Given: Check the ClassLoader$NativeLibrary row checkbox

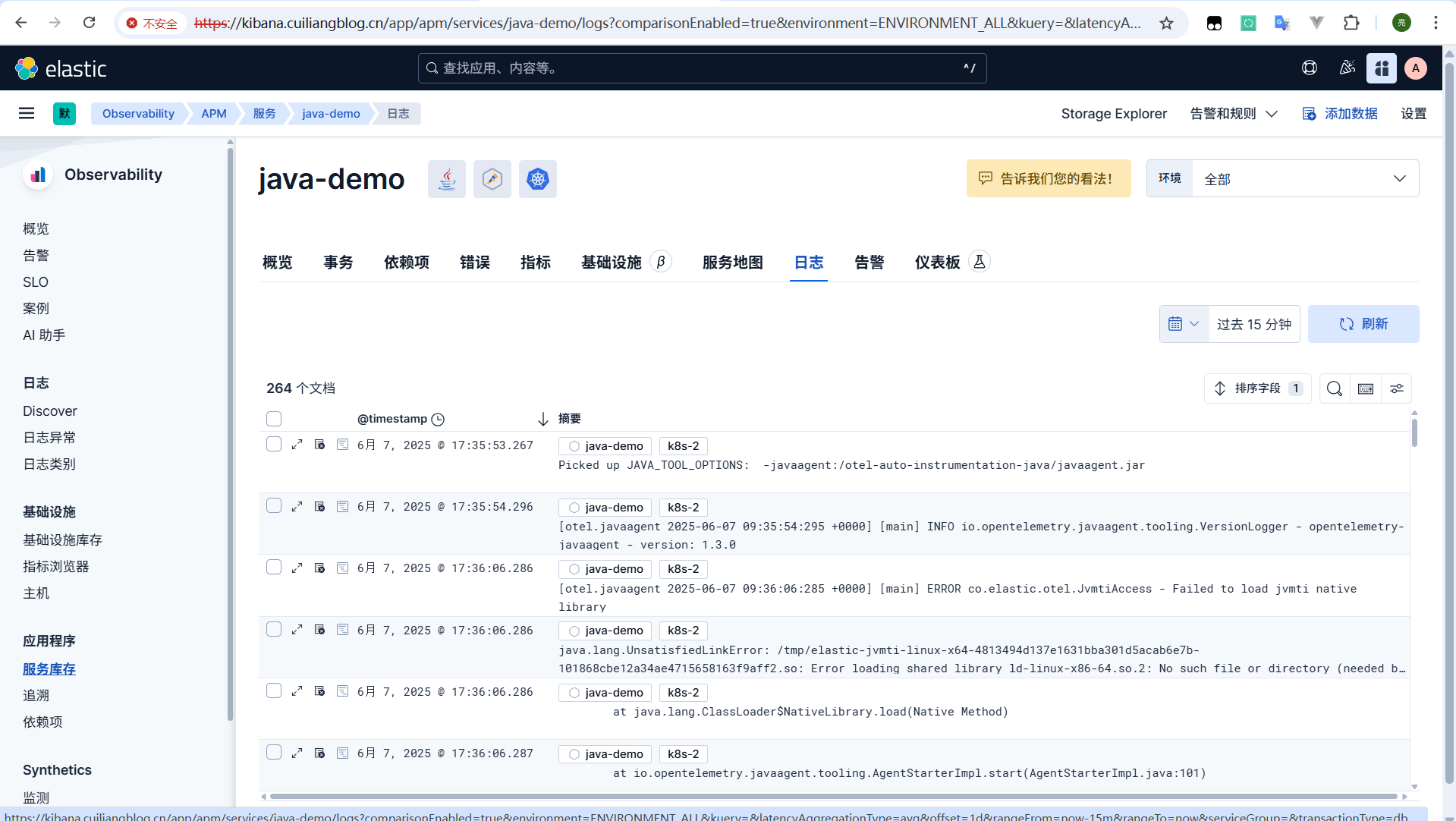Looking at the screenshot, I should tap(274, 690).
